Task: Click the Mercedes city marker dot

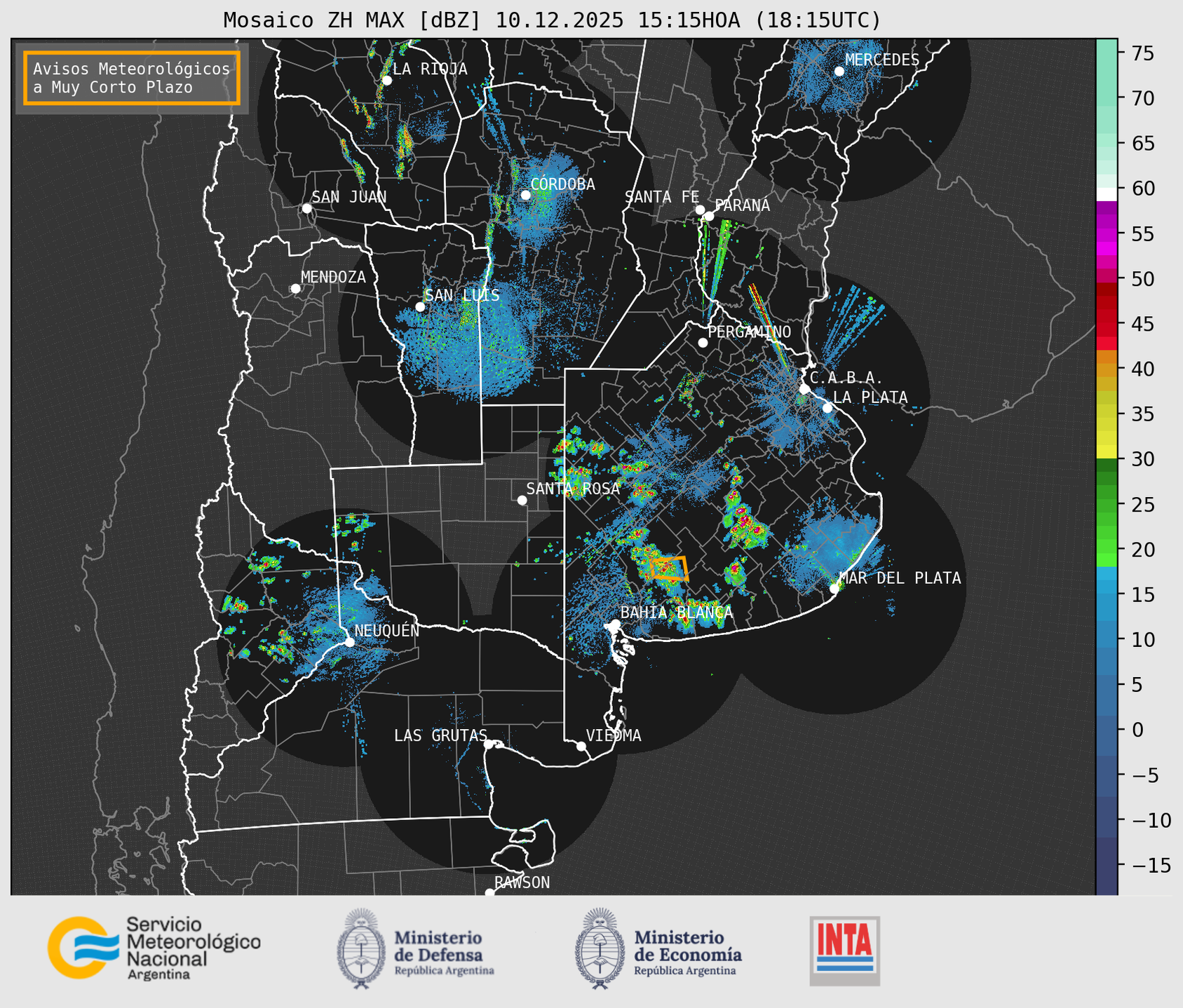Action: (839, 71)
